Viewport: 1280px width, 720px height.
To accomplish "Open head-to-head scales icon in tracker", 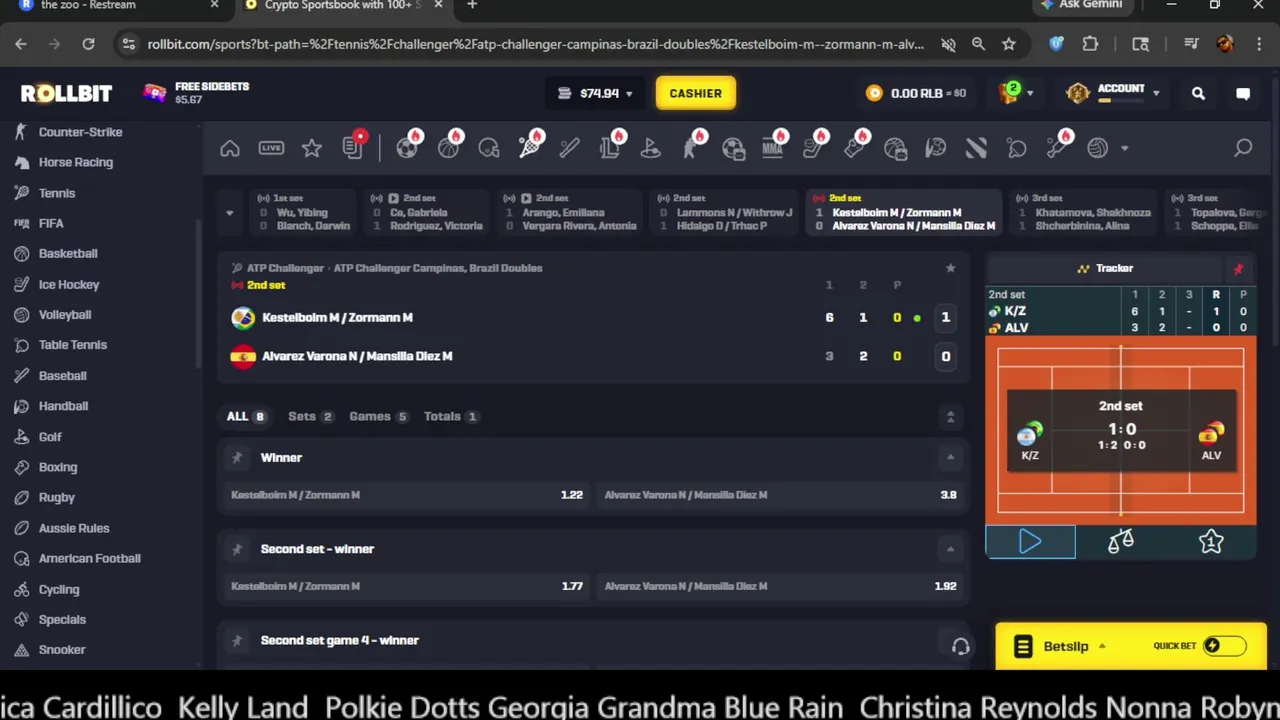I will click(x=1121, y=541).
